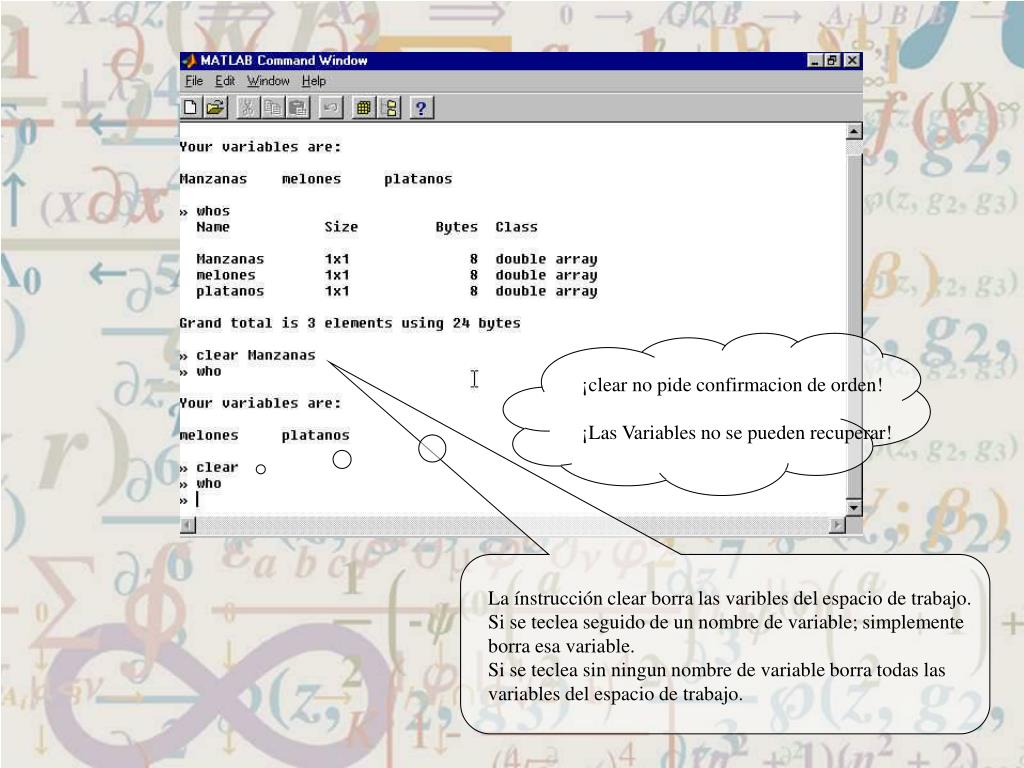Restore the MATLAB Command Window size

pos(831,61)
